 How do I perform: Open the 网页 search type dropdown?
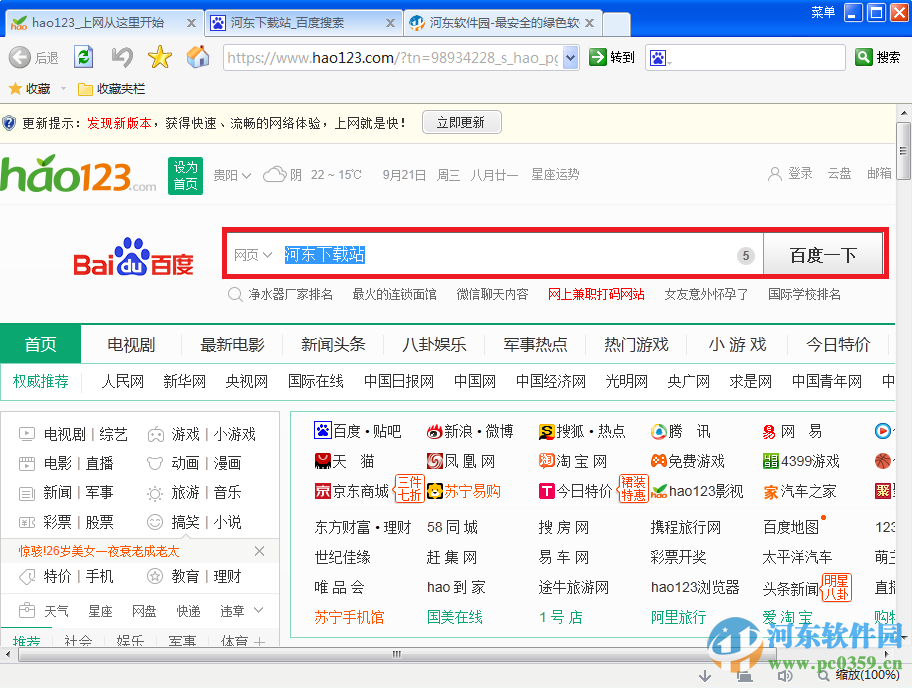pyautogui.click(x=252, y=253)
